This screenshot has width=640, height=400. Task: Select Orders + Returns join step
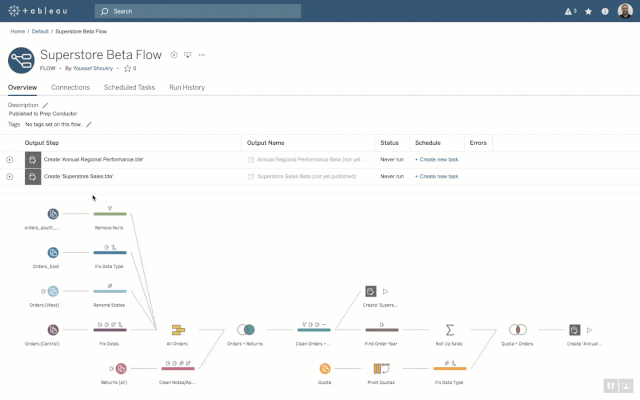pos(246,329)
